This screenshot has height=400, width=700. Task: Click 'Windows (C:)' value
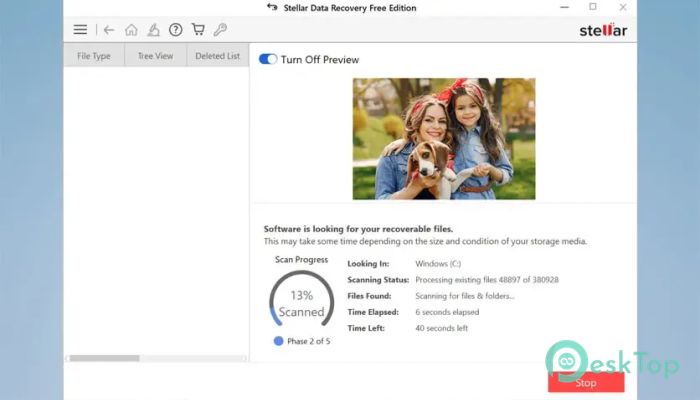point(438,263)
